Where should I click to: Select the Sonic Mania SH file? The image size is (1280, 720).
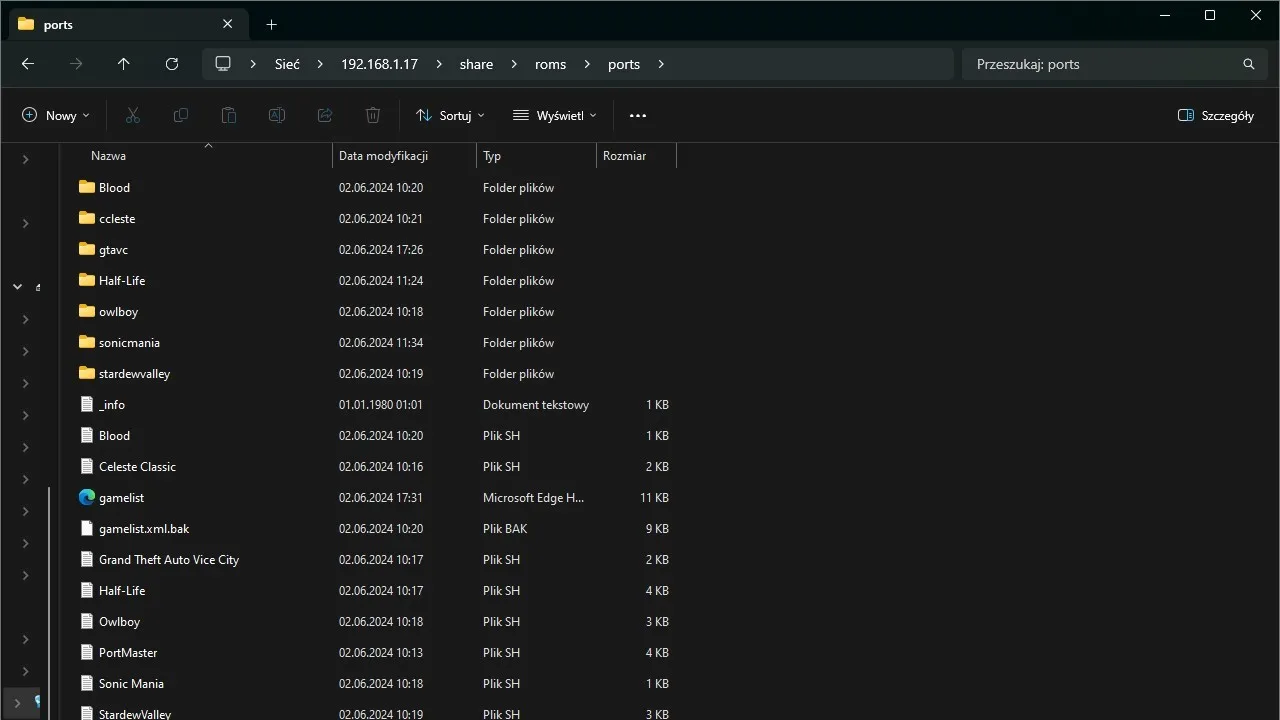[131, 684]
